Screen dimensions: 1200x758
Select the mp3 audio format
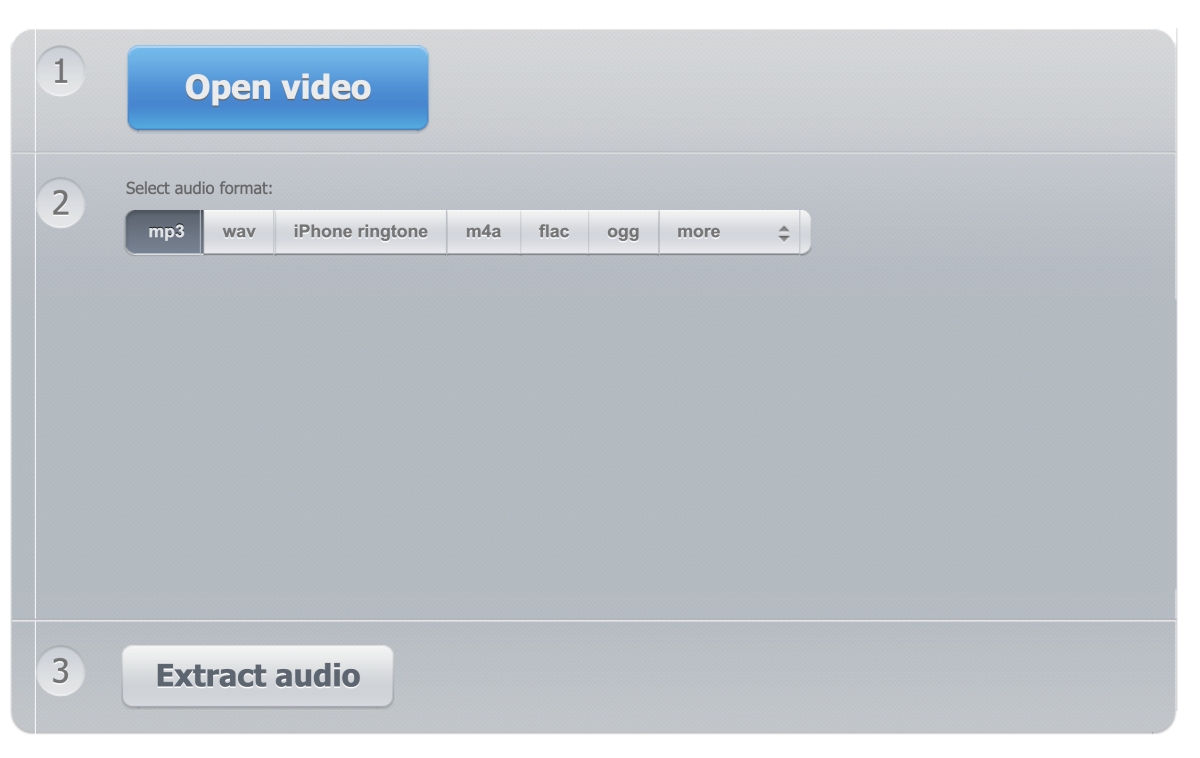[165, 232]
